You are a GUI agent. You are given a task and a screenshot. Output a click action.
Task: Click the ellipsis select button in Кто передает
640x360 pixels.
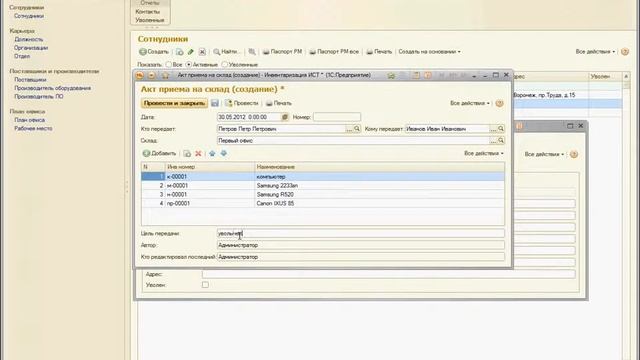click(x=349, y=129)
